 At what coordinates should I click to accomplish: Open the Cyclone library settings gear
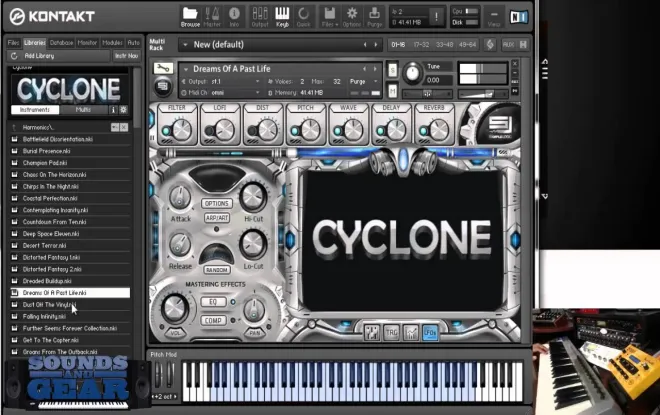123,109
